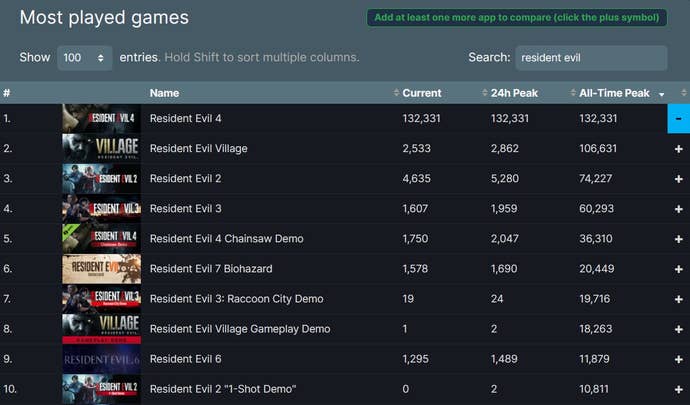Click the Resident Evil 7 Biohazard banner thumbnail
This screenshot has height=405, width=690.
[102, 269]
